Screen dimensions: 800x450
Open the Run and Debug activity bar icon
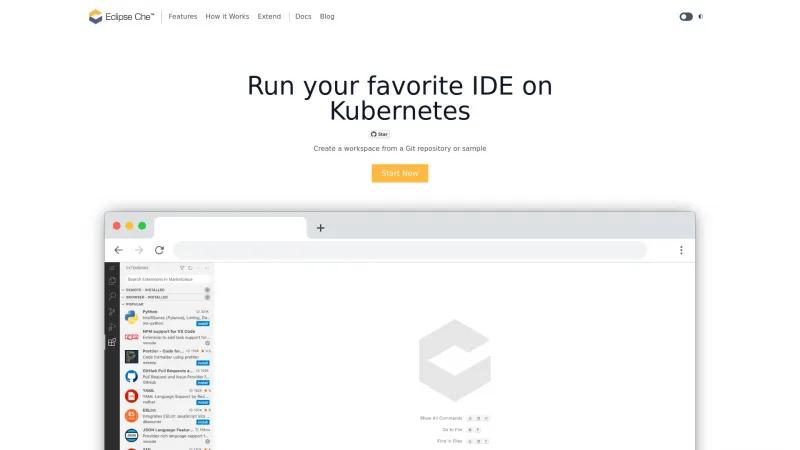click(112, 327)
